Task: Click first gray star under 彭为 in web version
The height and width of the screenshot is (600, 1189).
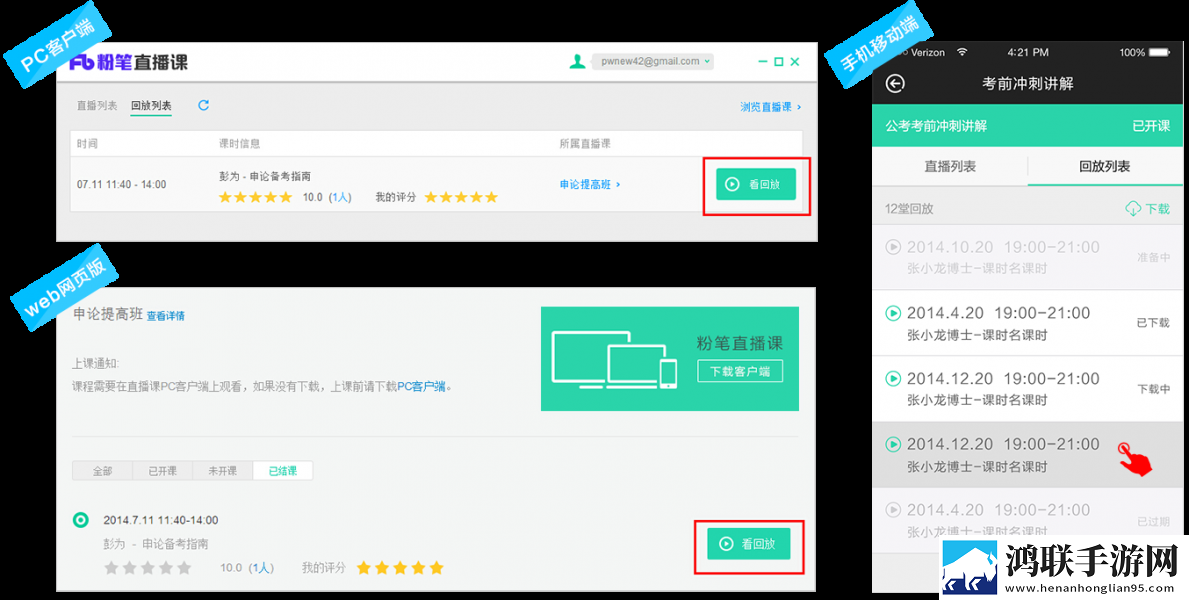Action: coord(111,567)
